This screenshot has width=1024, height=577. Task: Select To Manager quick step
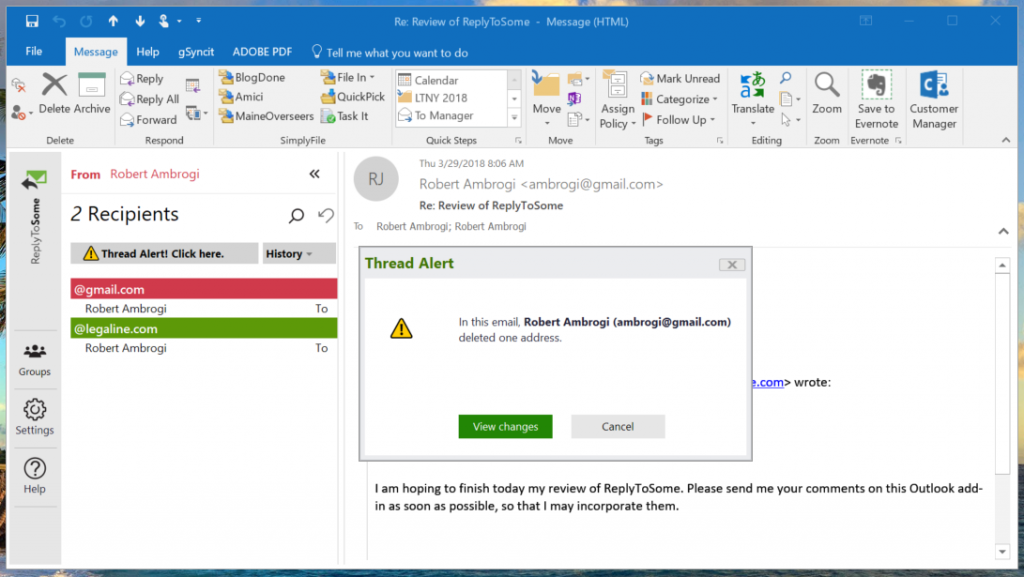tap(451, 116)
